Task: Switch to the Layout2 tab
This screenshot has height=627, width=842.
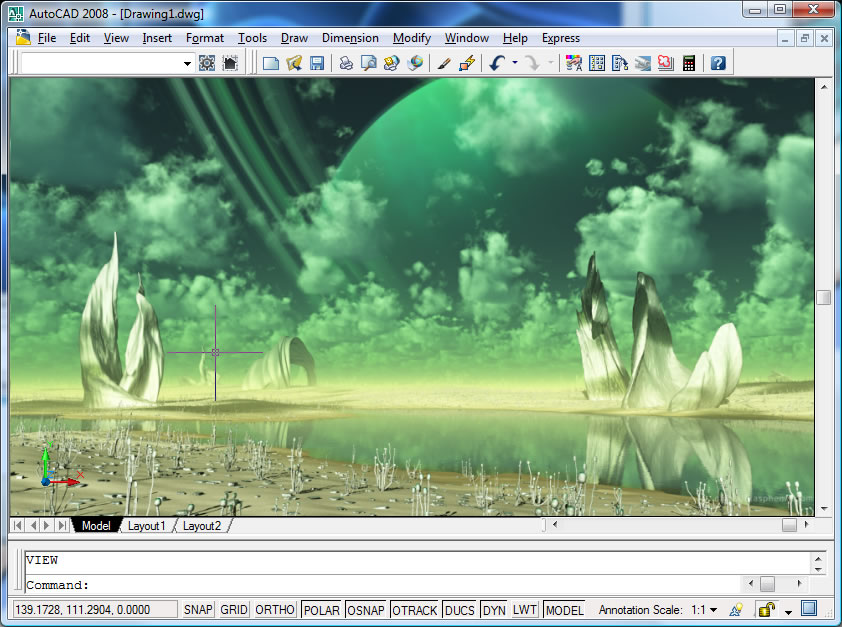Action: click(202, 526)
